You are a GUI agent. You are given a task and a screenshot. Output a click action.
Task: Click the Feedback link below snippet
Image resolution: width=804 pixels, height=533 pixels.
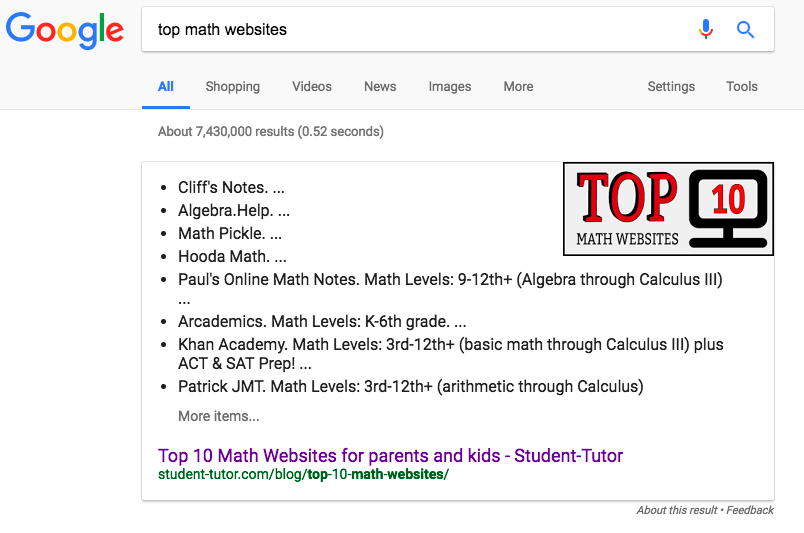tap(750, 510)
